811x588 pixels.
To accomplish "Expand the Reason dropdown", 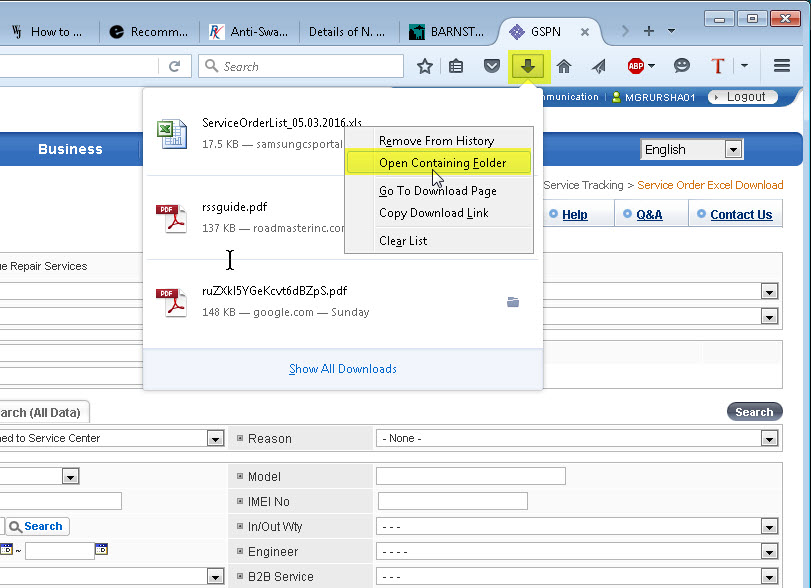I will click(x=768, y=438).
